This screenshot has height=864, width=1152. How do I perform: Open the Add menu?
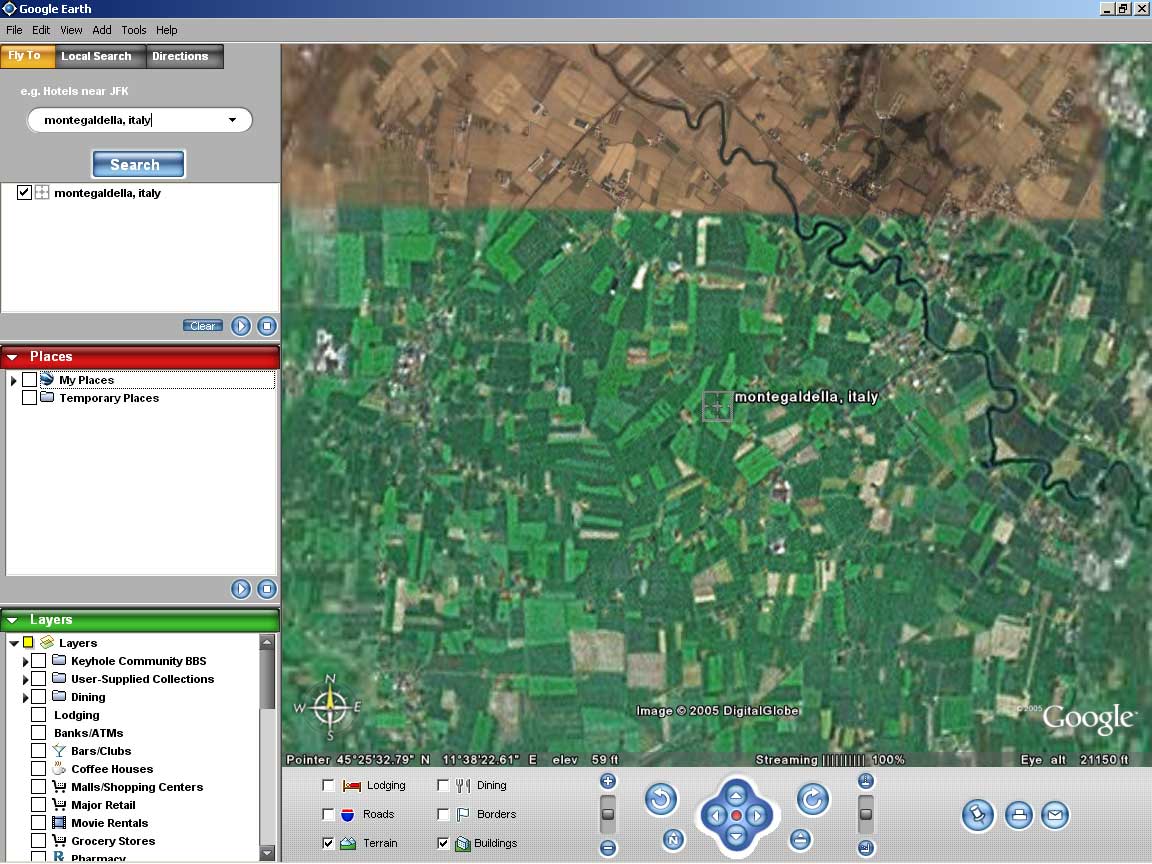(101, 30)
